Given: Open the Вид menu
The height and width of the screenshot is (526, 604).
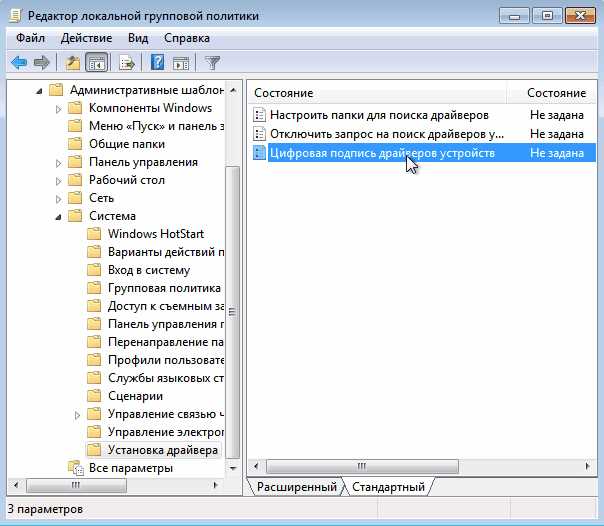Looking at the screenshot, I should point(138,38).
